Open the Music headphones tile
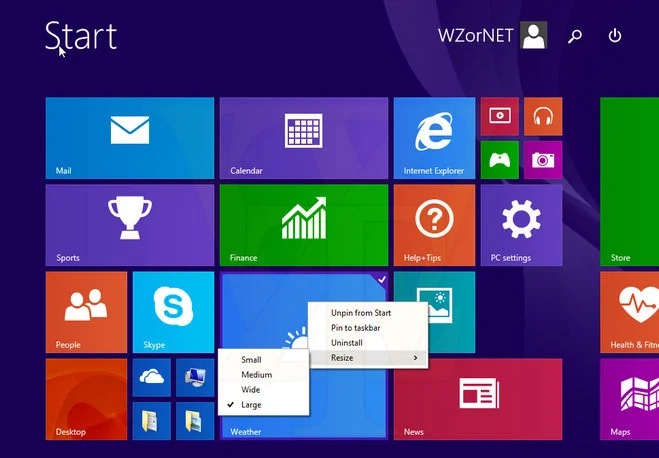Image resolution: width=659 pixels, height=458 pixels. tap(543, 116)
